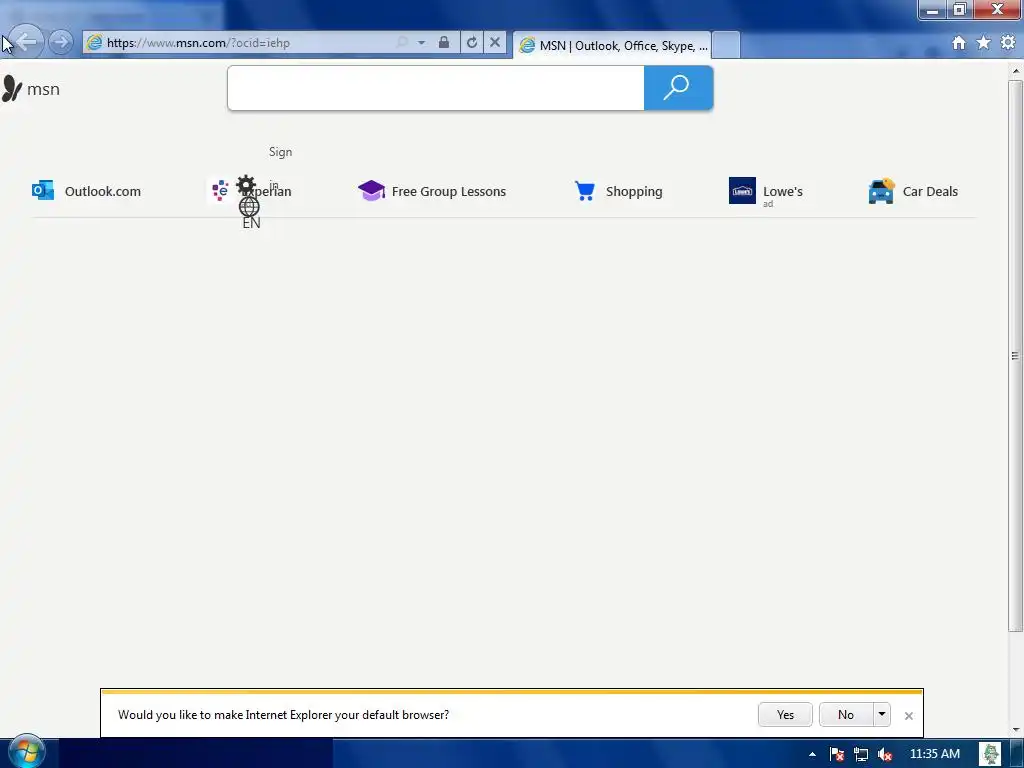Open a new tab with the blank tab button
1024x768 pixels.
tap(726, 45)
